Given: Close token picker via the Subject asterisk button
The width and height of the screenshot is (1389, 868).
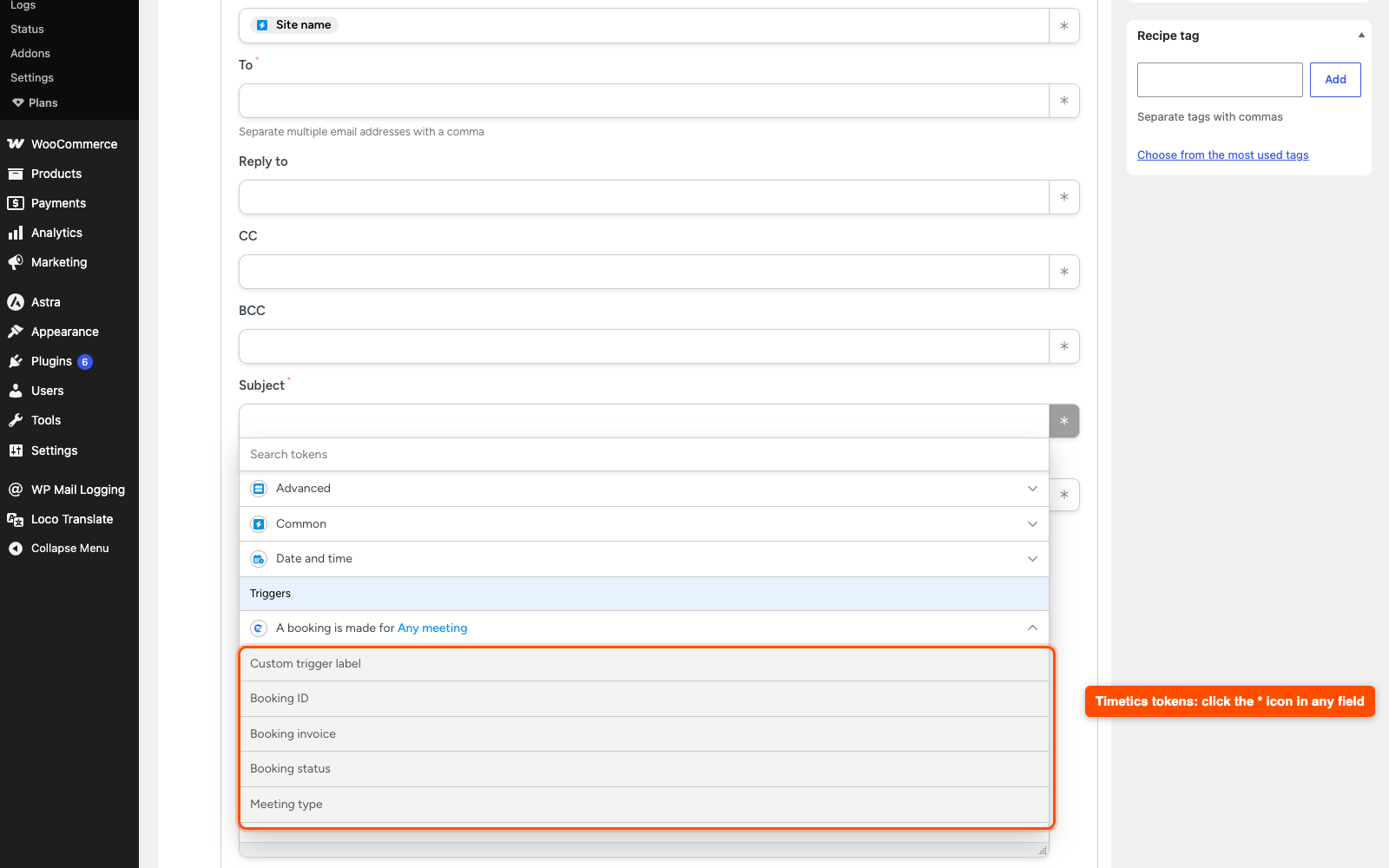Looking at the screenshot, I should click(x=1064, y=421).
